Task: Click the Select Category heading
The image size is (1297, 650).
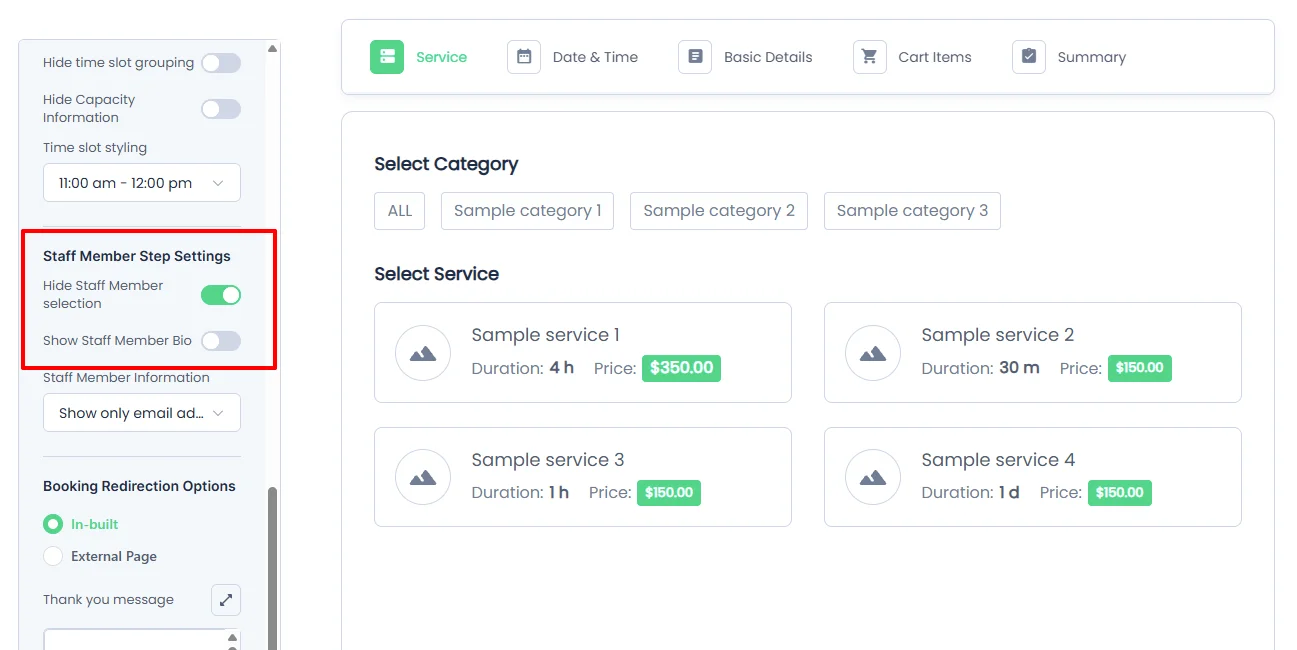Action: [x=446, y=164]
